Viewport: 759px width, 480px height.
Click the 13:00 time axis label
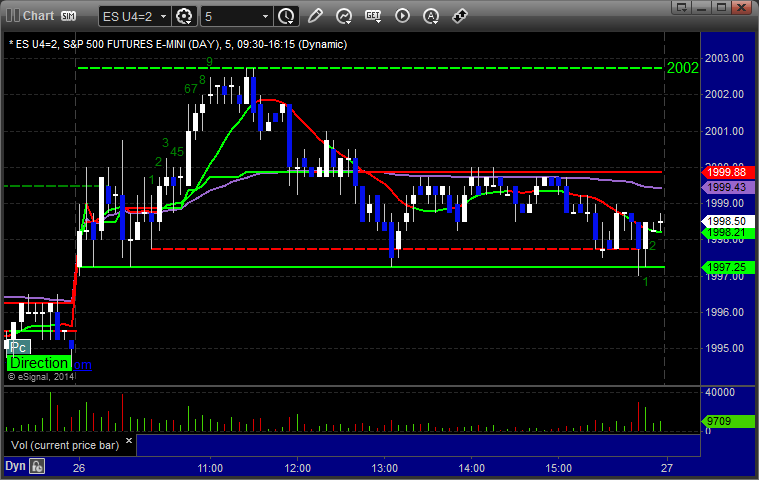pos(384,468)
